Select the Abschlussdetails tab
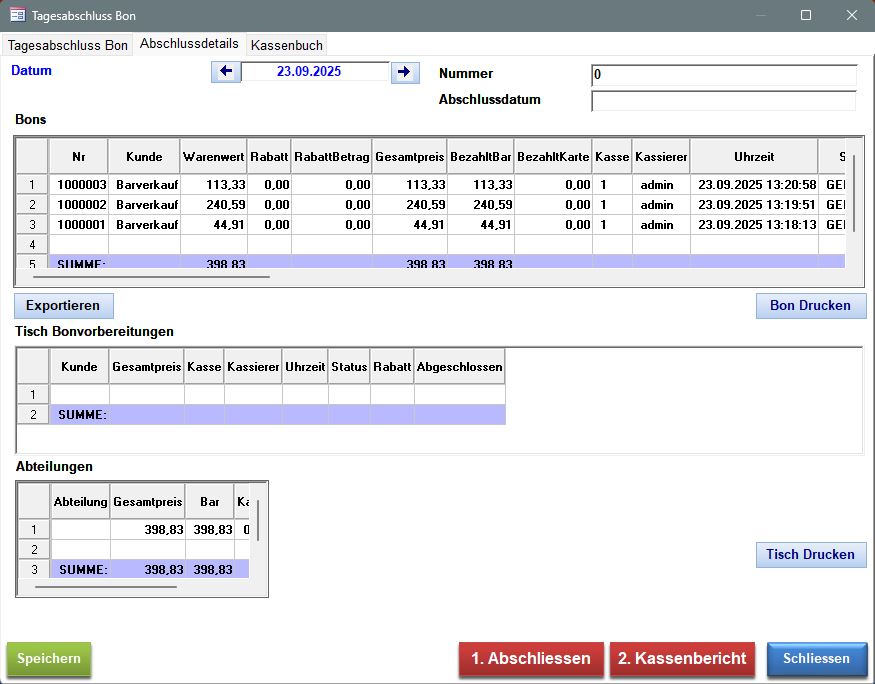Screen dimensions: 875x684 [x=189, y=44]
